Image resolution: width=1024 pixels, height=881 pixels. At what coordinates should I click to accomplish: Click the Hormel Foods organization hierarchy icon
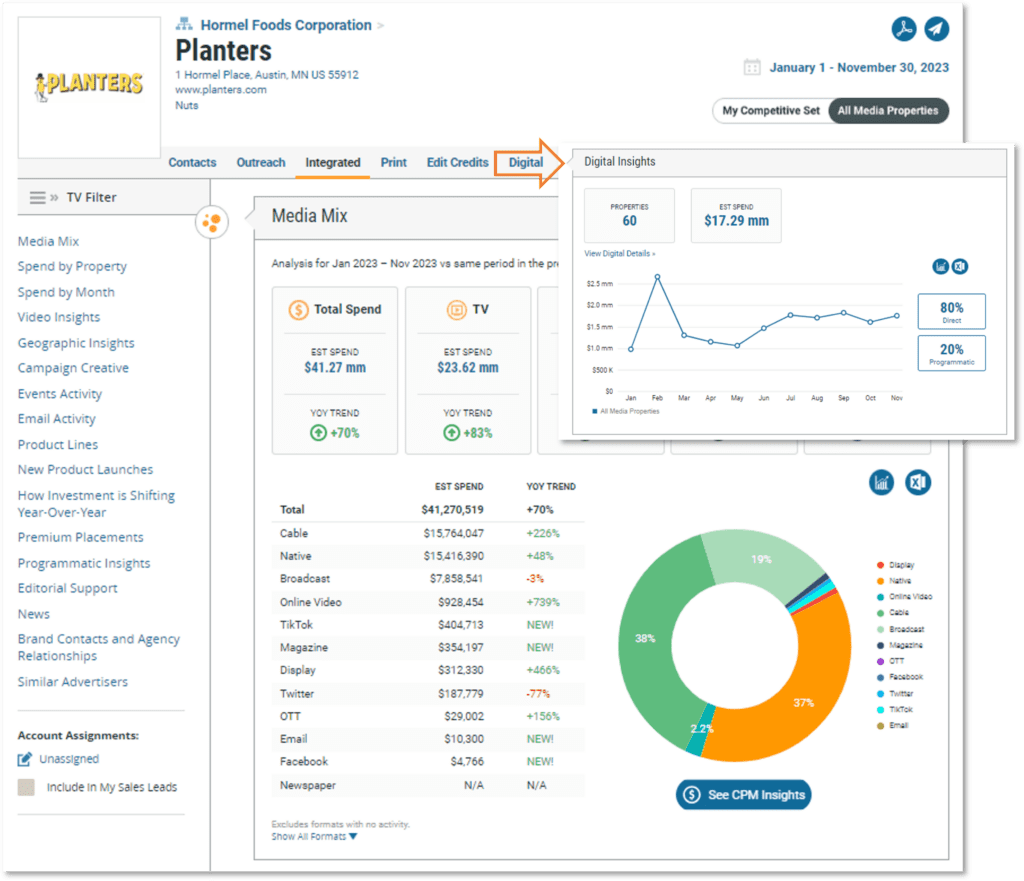[184, 24]
